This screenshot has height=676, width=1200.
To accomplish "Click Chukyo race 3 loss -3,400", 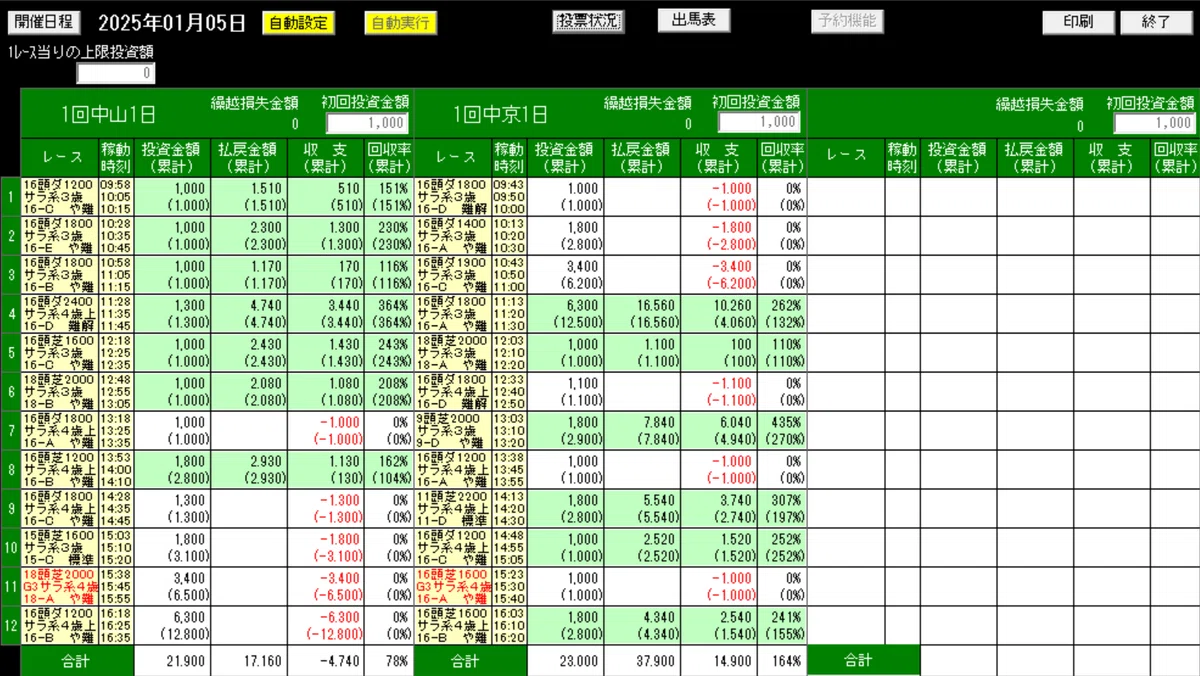I will click(x=730, y=267).
